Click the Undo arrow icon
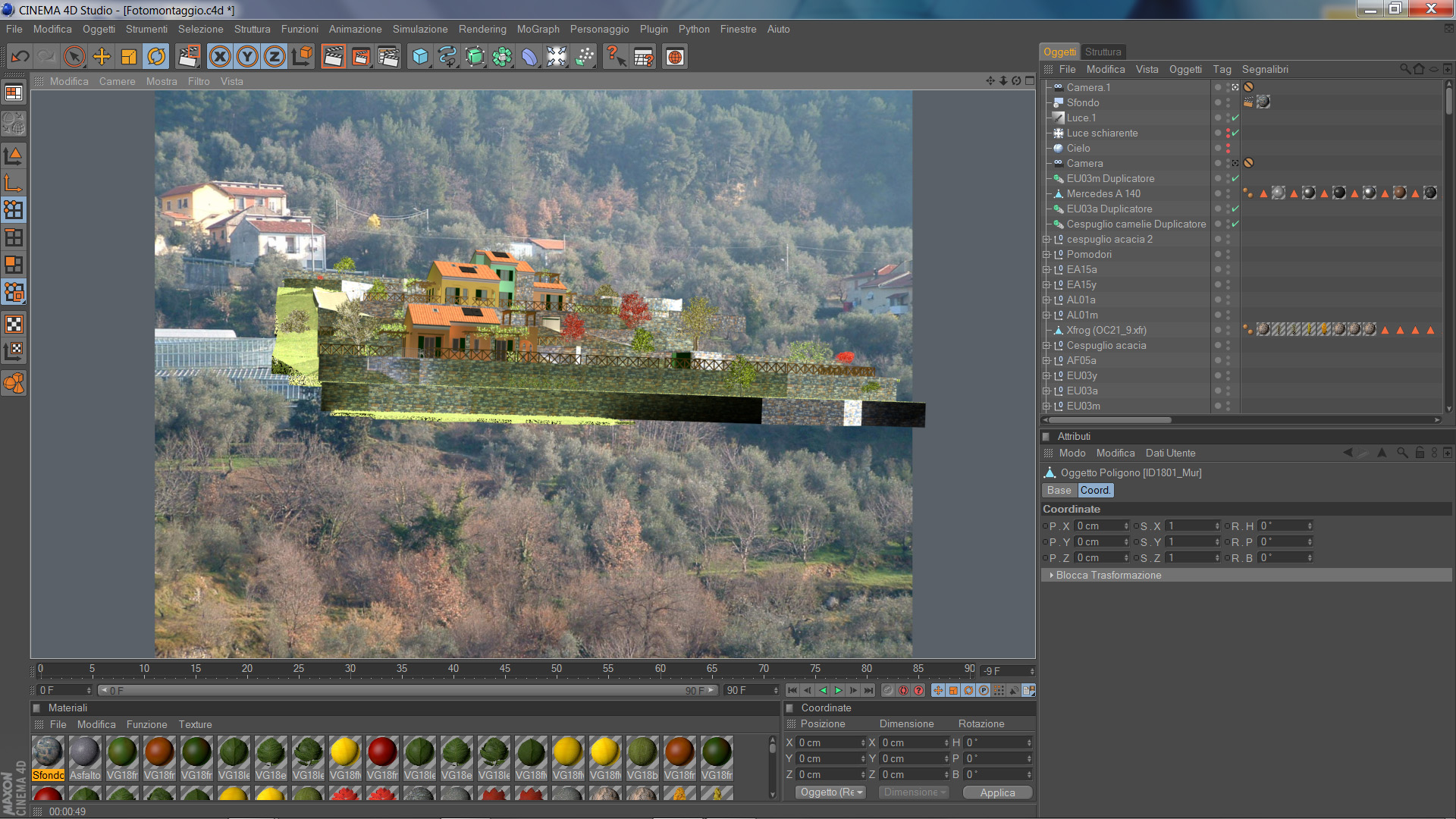This screenshot has width=1456, height=819. (20, 57)
